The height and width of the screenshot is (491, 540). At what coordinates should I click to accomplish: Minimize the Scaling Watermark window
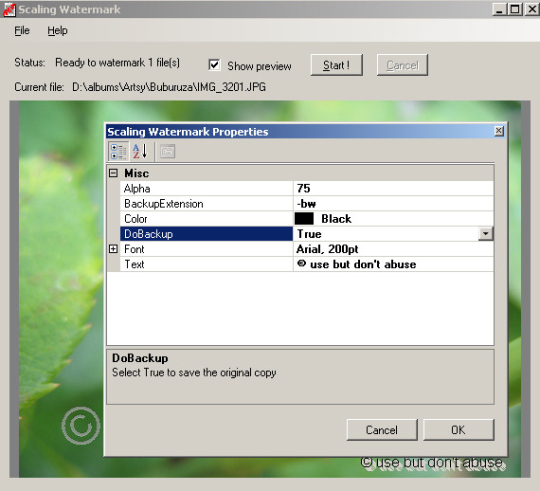(499, 9)
